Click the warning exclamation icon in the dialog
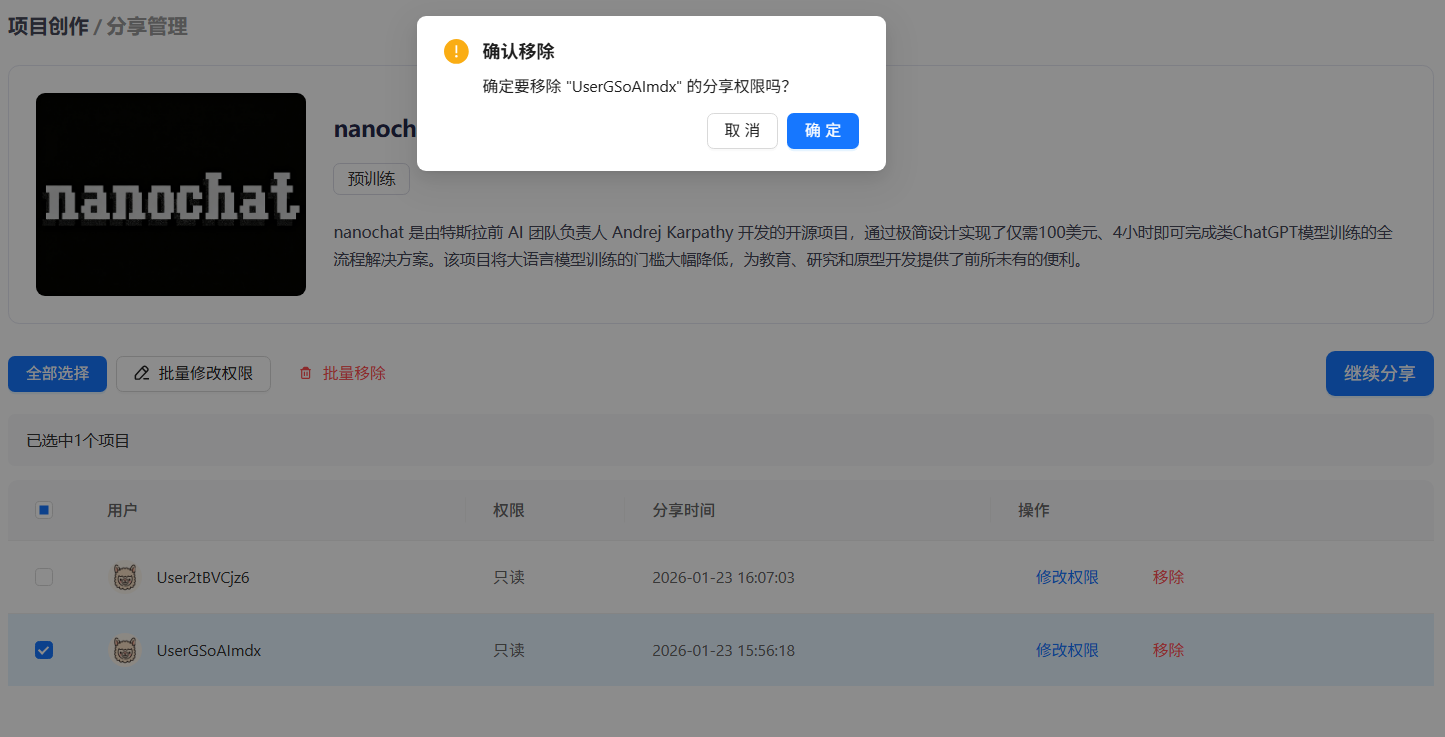This screenshot has width=1445, height=737. [455, 50]
